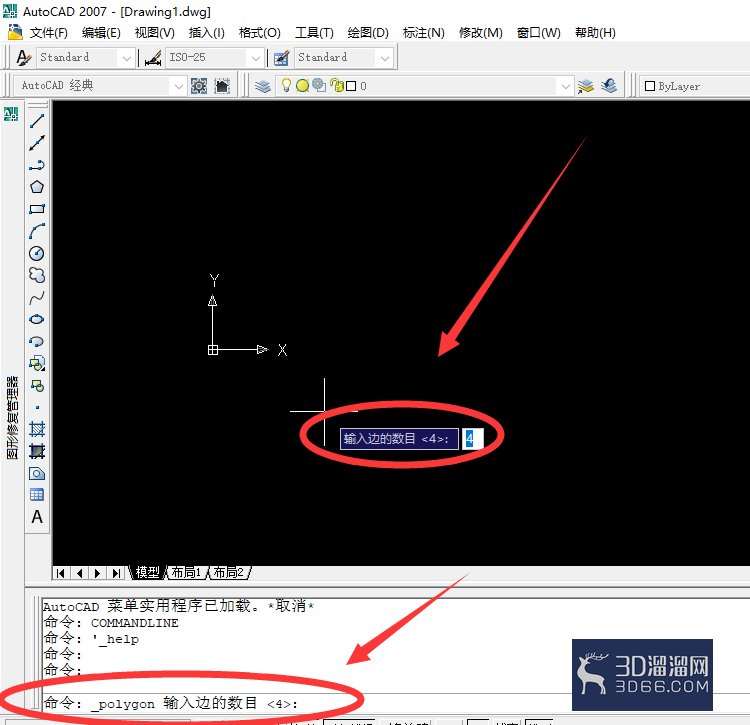750x725 pixels.
Task: Click the dynamic input field showing 4
Action: [x=472, y=439]
